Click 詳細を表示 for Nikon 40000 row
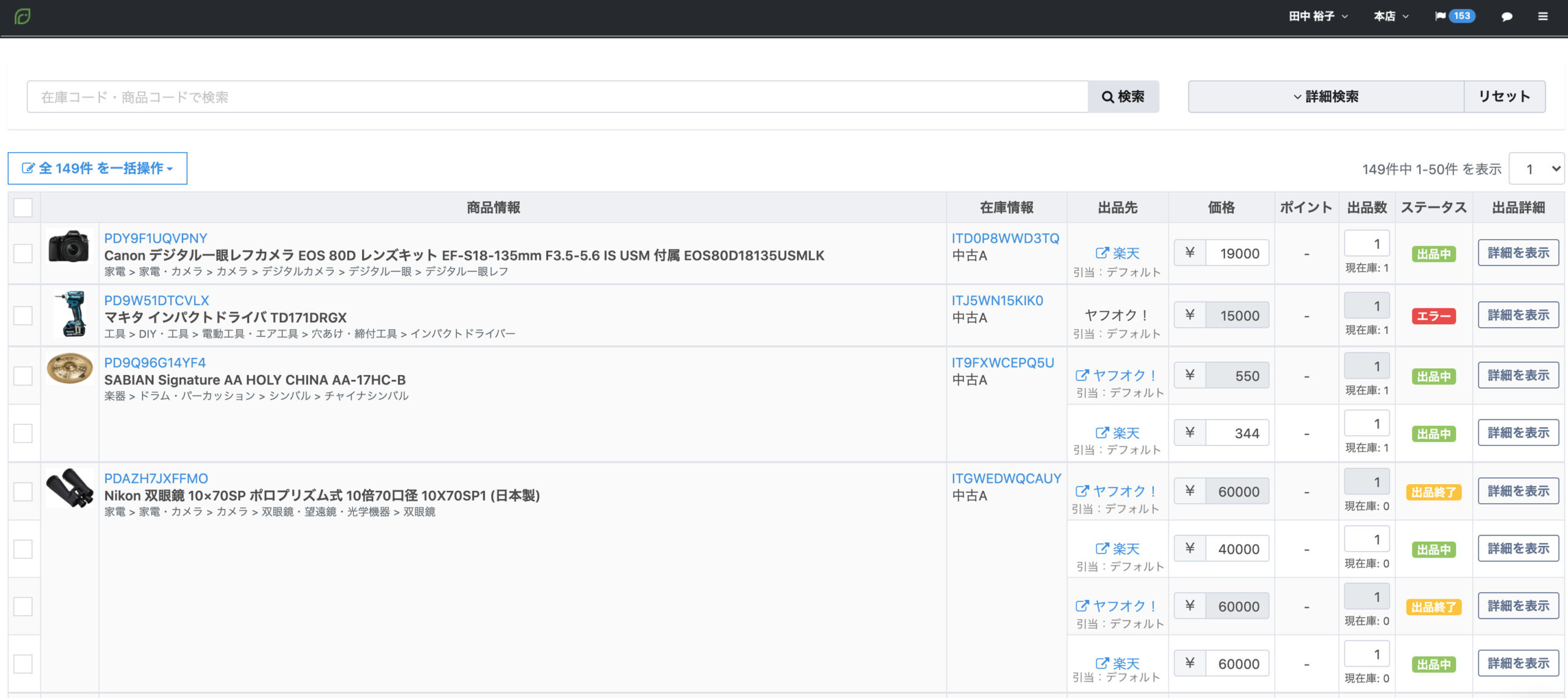Image resolution: width=1568 pixels, height=698 pixels. 1518,548
